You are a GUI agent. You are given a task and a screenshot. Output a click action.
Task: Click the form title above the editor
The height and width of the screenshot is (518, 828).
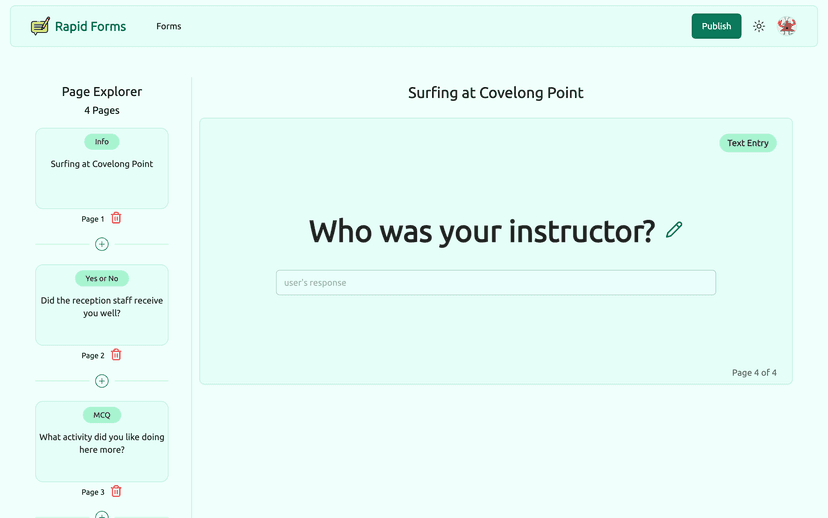pyautogui.click(x=496, y=93)
